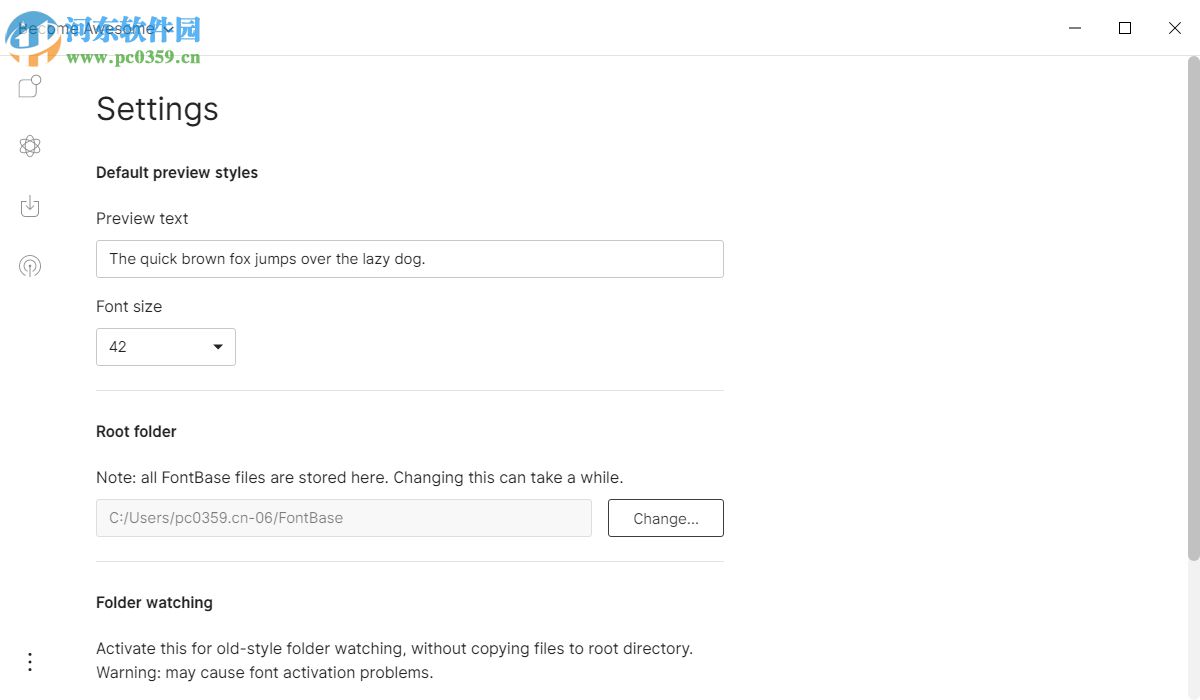Maximize the FontBase window
The image size is (1200, 700).
click(x=1125, y=28)
